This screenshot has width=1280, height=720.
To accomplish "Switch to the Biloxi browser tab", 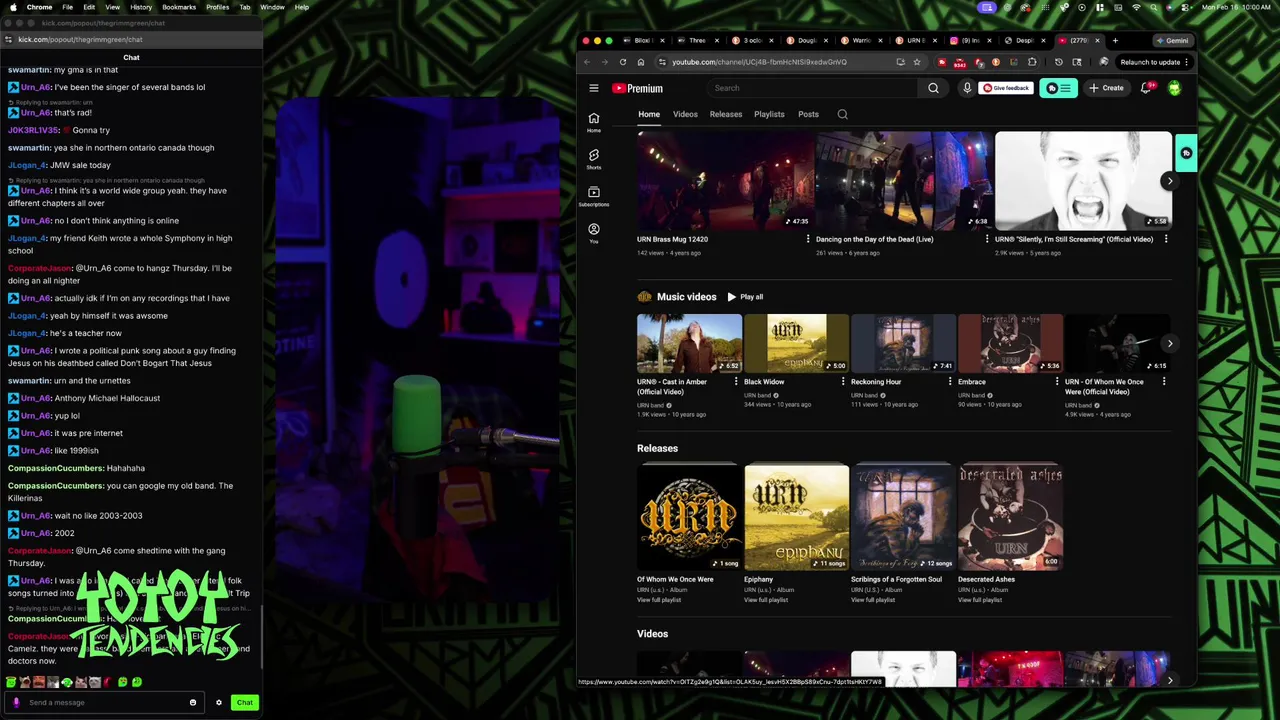I will 644,41.
